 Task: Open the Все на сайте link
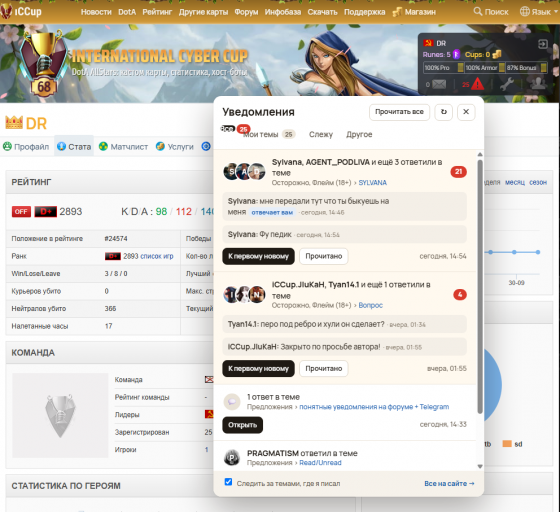coord(449,483)
